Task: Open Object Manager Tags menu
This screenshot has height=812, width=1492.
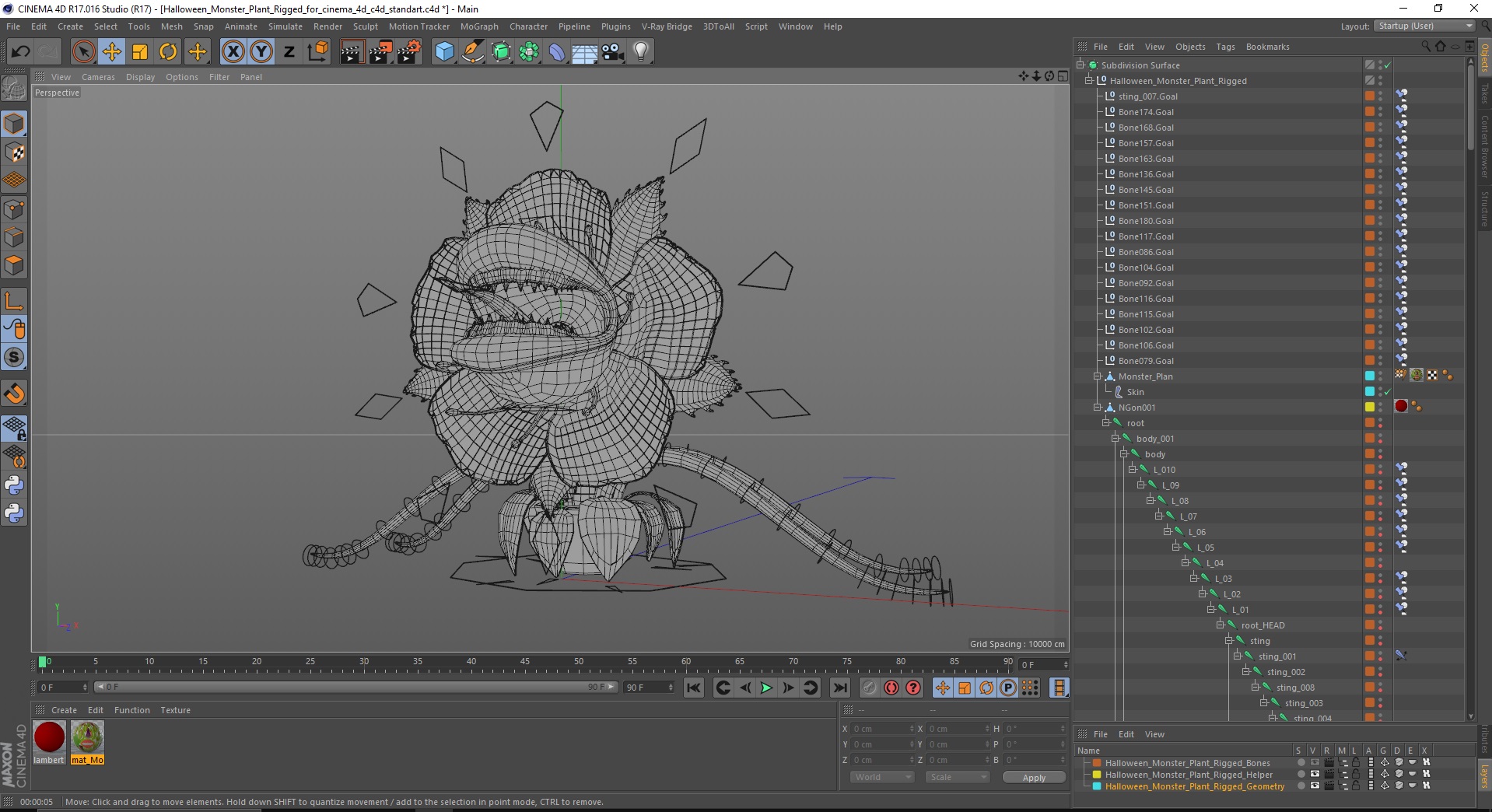Action: (1225, 47)
